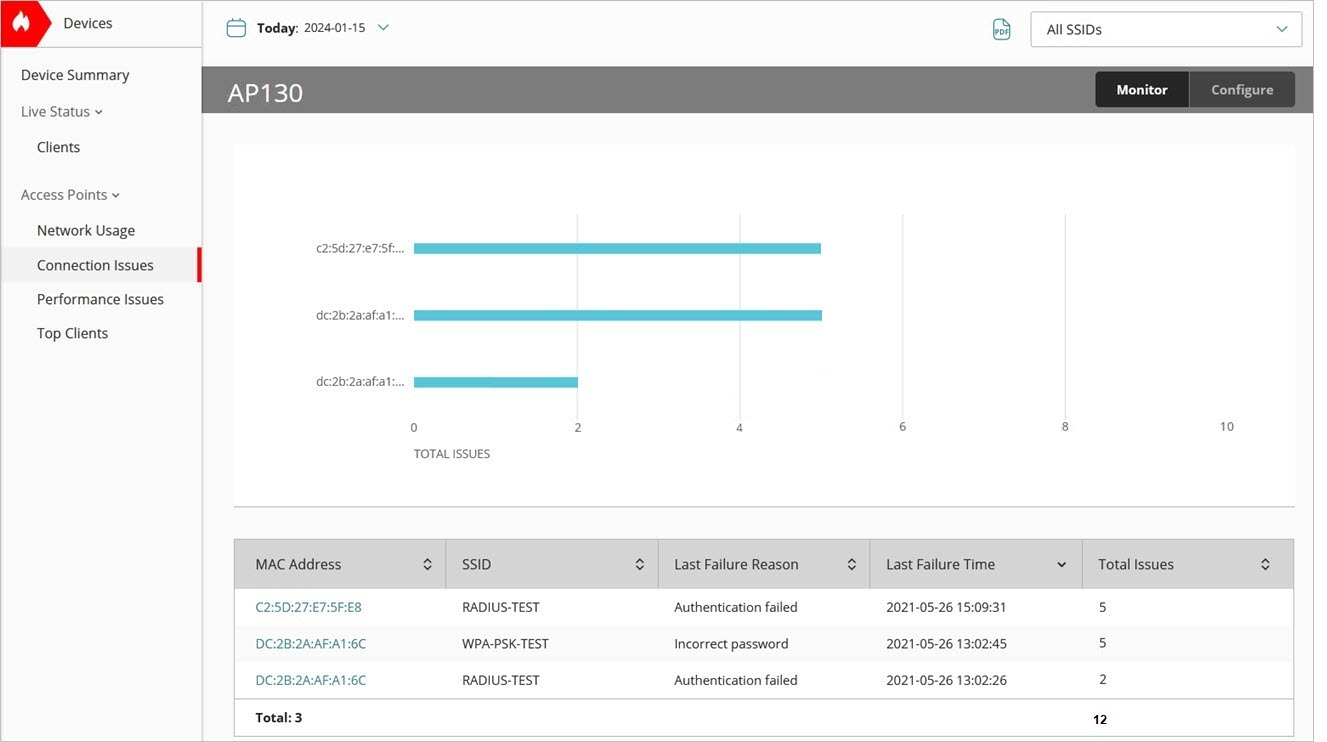Activate the Monitor view toggle
Viewport: 1327px width, 742px height.
click(1141, 89)
